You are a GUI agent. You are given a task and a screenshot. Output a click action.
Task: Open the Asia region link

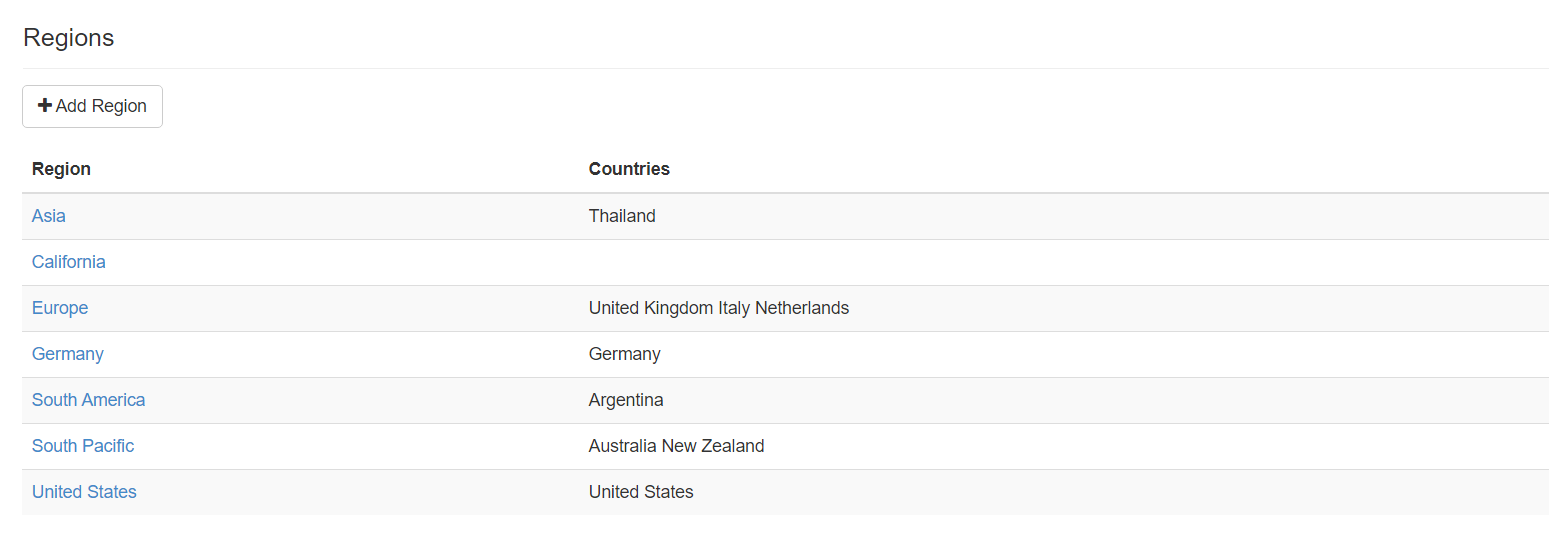tap(49, 216)
